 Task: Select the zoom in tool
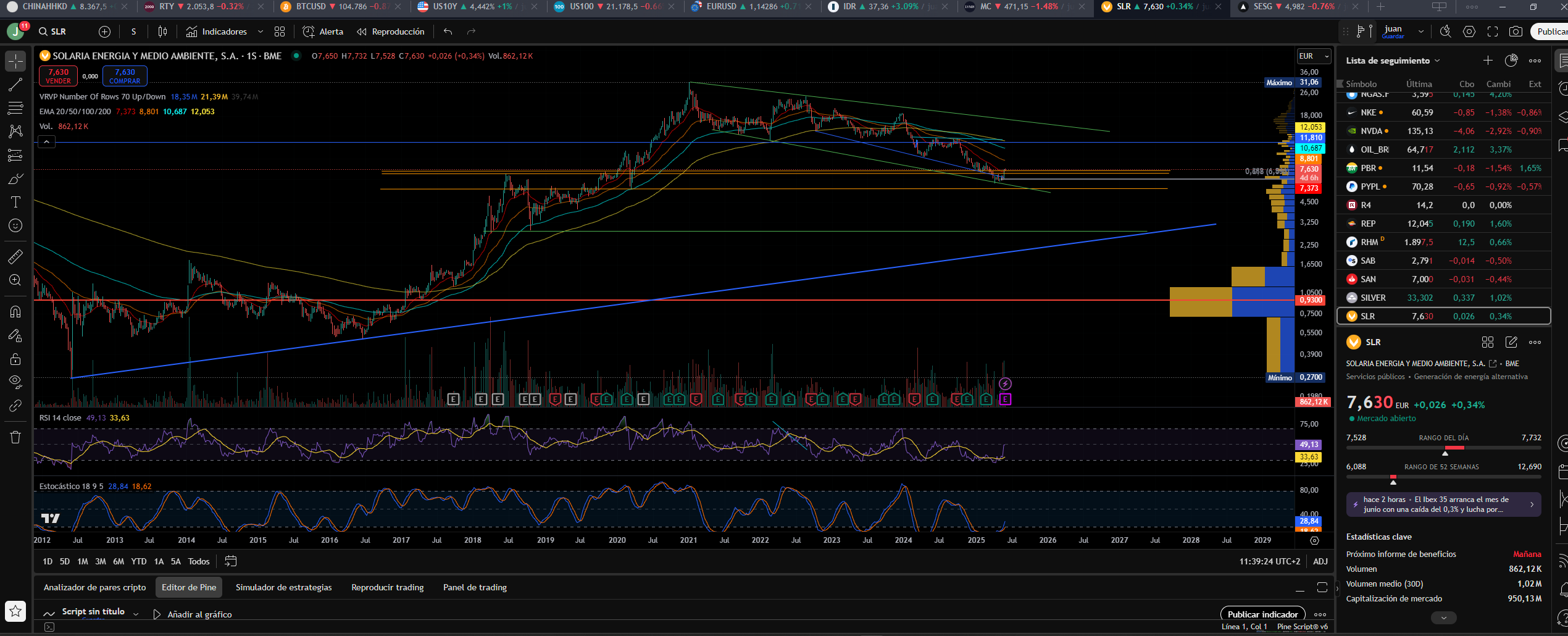click(15, 280)
